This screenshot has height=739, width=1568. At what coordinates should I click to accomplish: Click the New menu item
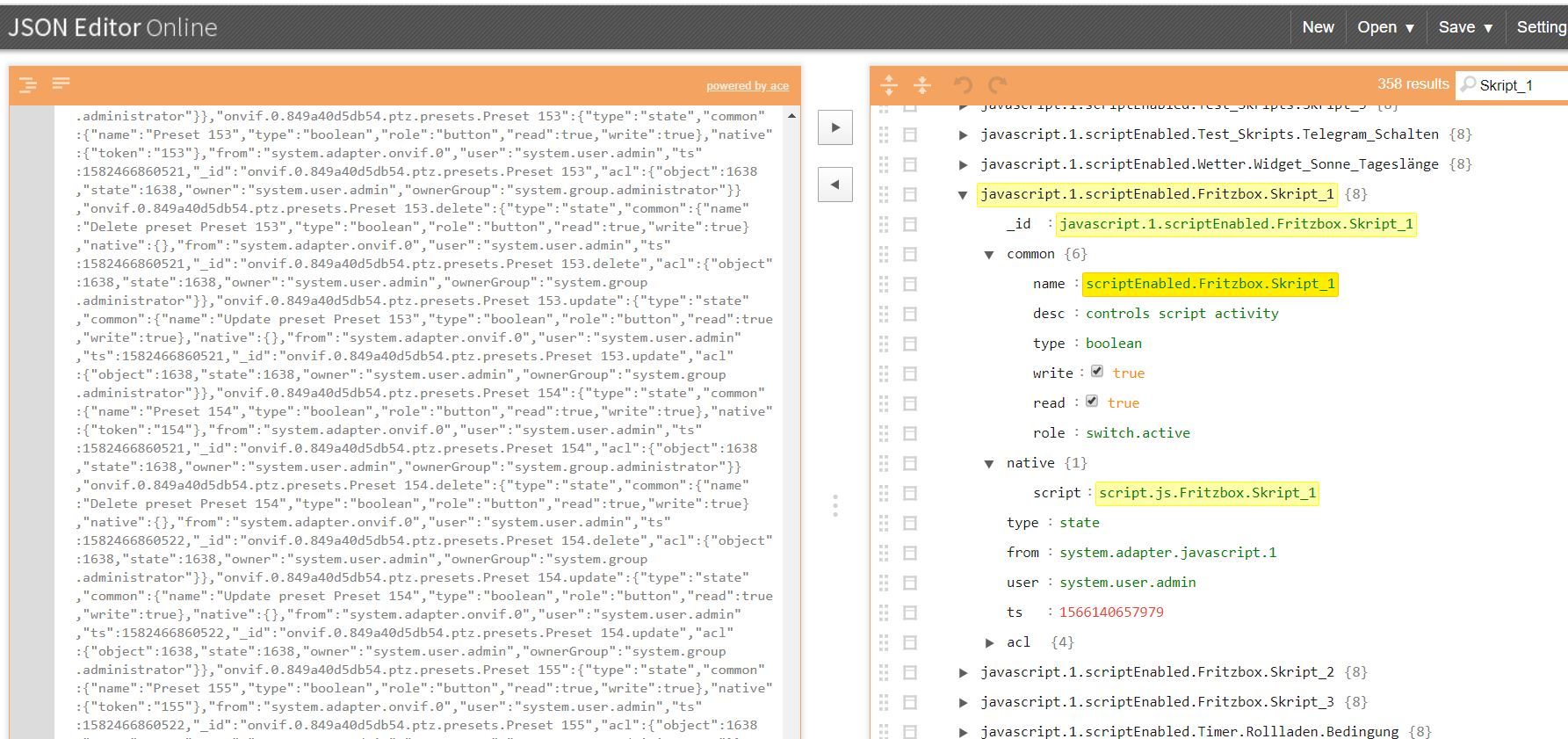click(1318, 27)
